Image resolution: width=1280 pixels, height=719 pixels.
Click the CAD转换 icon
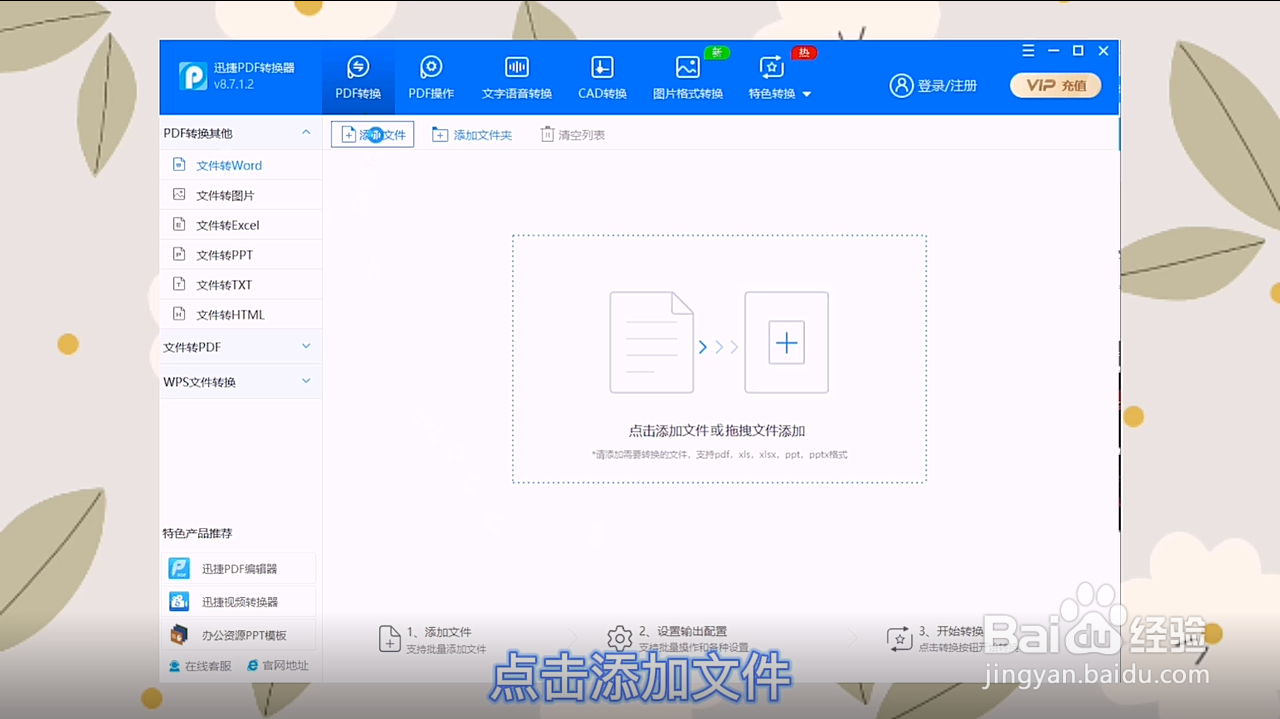click(x=602, y=67)
